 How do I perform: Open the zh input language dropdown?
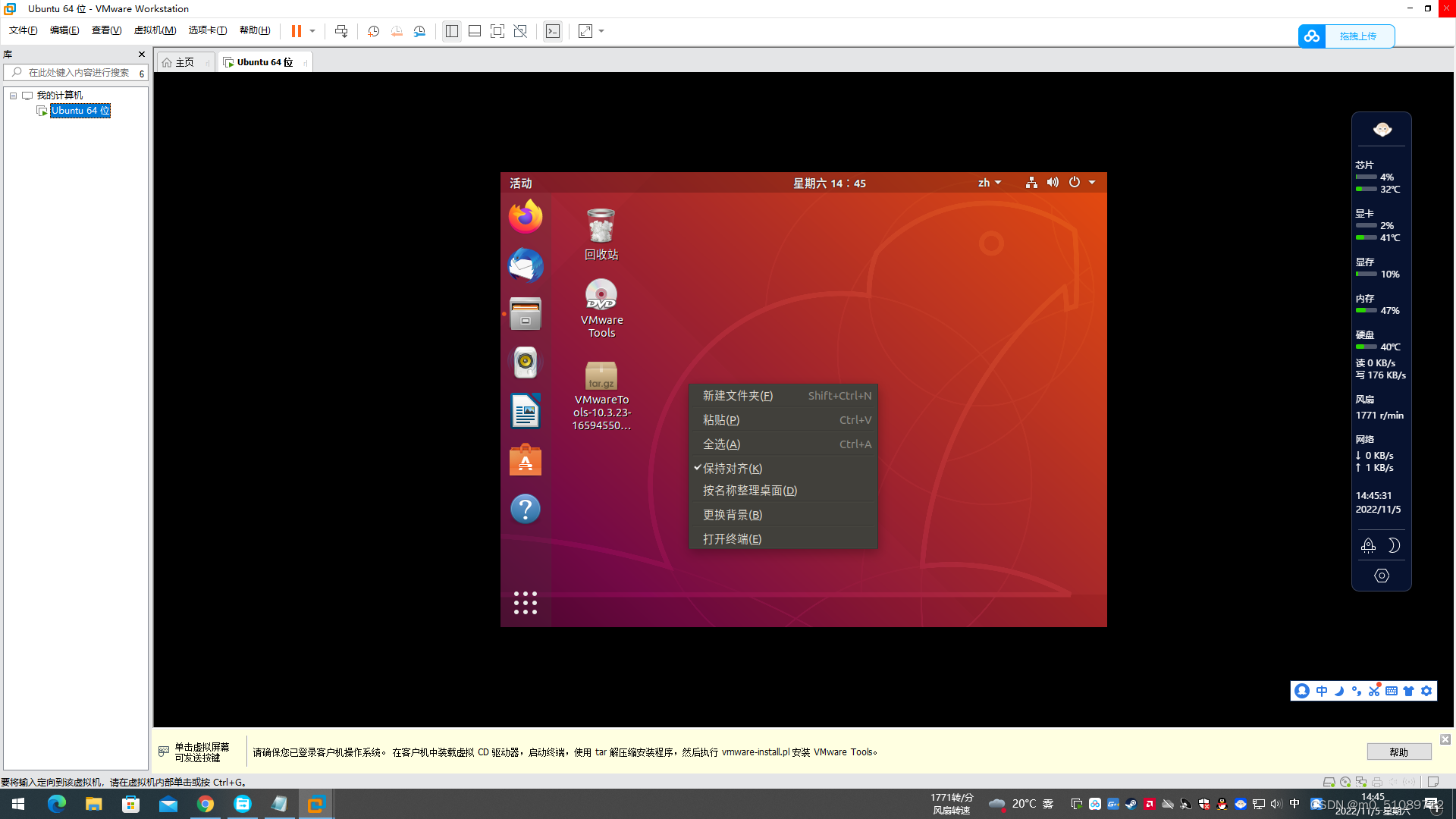[x=989, y=183]
